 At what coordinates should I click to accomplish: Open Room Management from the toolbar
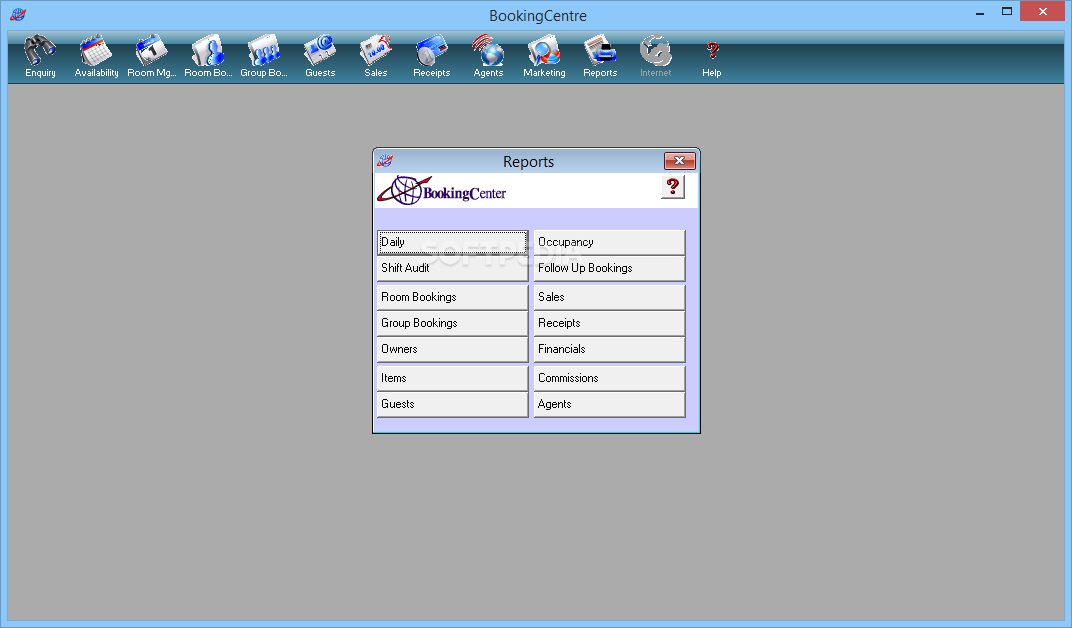click(x=152, y=56)
